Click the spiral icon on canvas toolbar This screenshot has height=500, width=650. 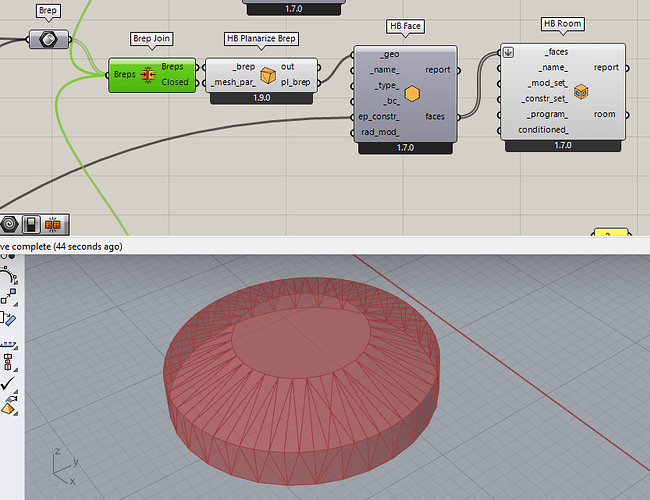pos(10,224)
